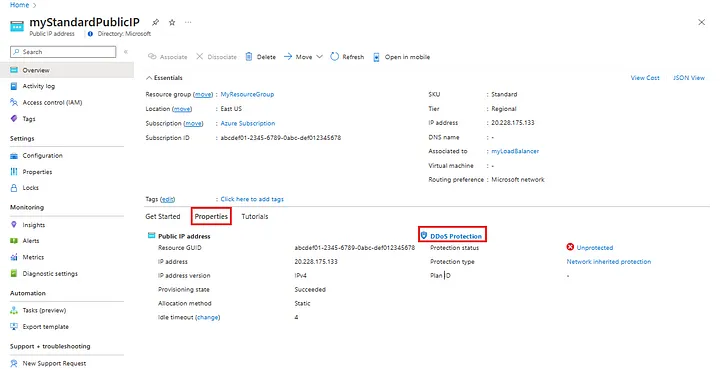Select the Resource GUID value
The width and height of the screenshot is (720, 369).
354,247
